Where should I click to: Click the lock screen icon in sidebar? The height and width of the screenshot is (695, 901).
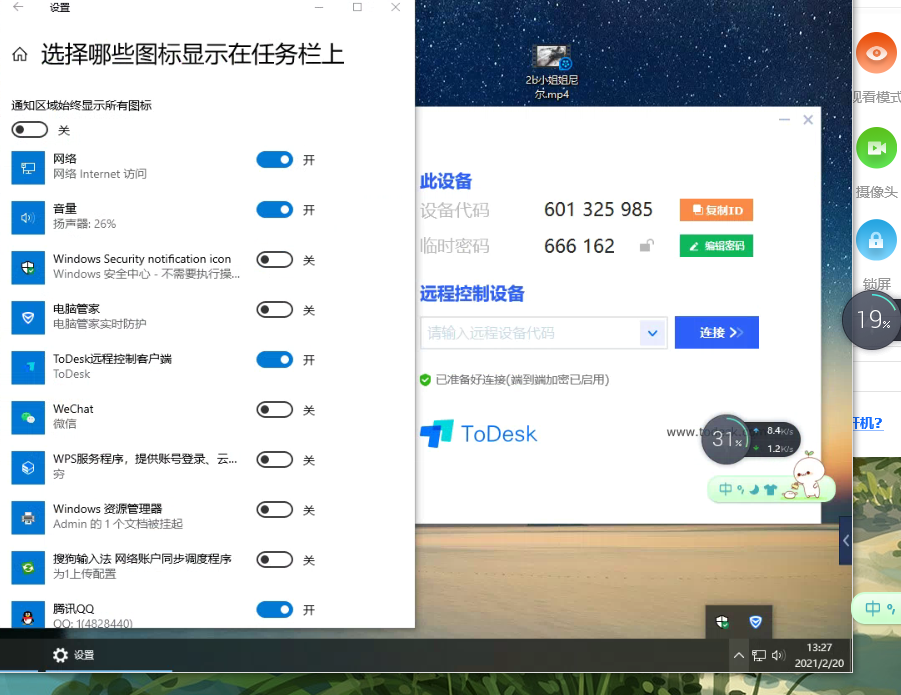click(876, 240)
